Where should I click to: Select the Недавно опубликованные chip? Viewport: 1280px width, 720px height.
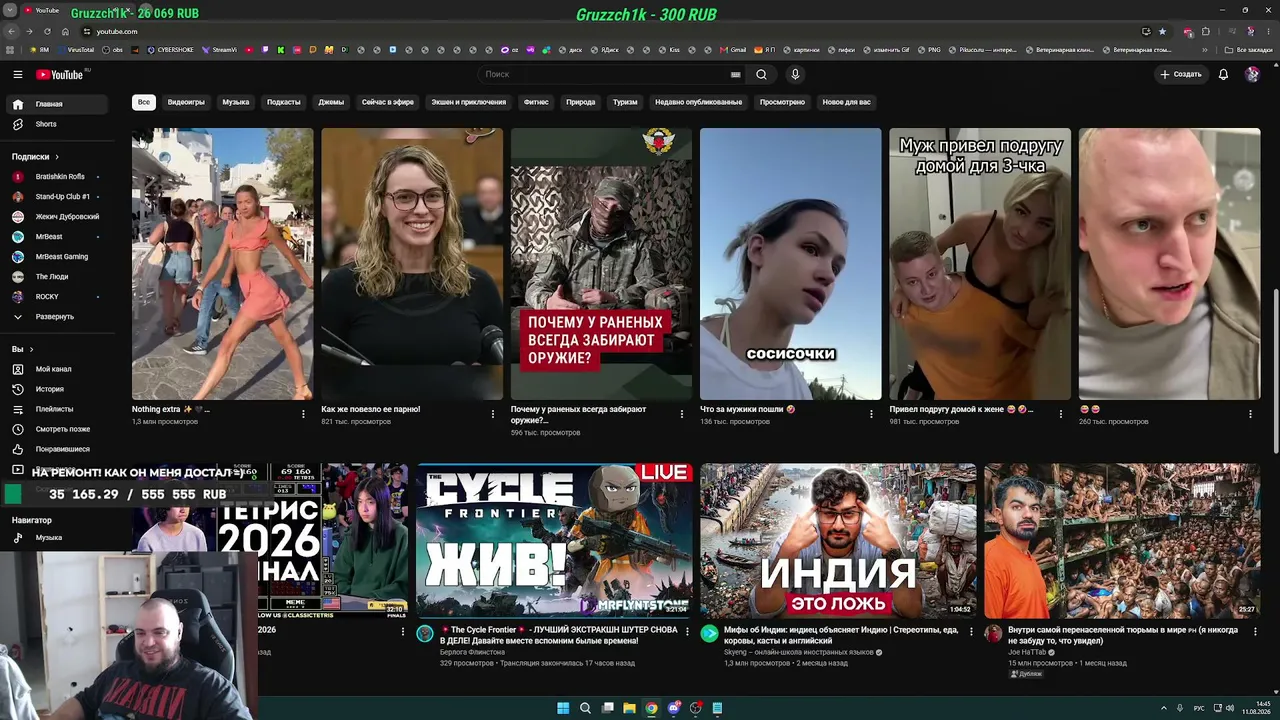[x=699, y=102]
